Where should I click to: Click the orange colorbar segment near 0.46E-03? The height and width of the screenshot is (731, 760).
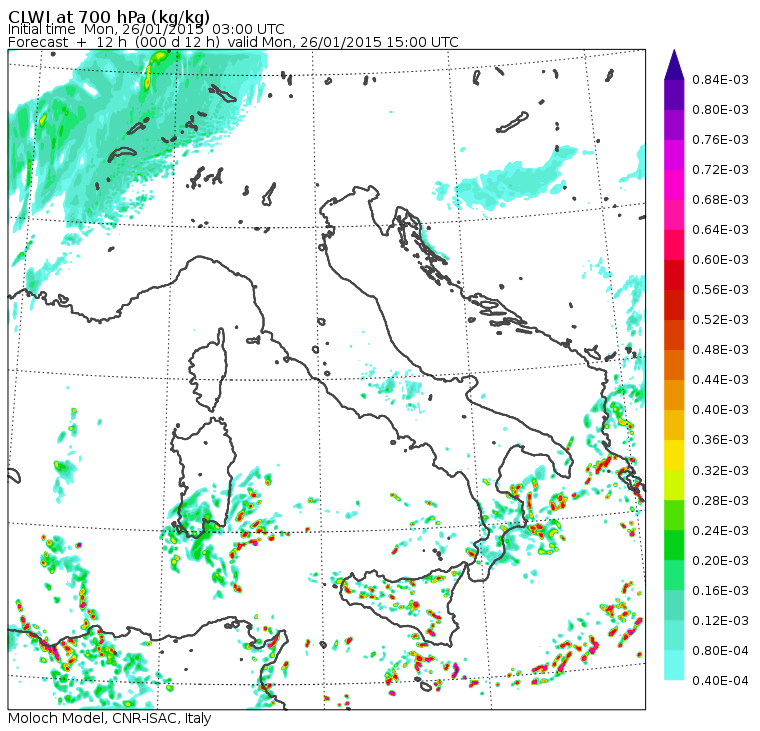[x=674, y=365]
